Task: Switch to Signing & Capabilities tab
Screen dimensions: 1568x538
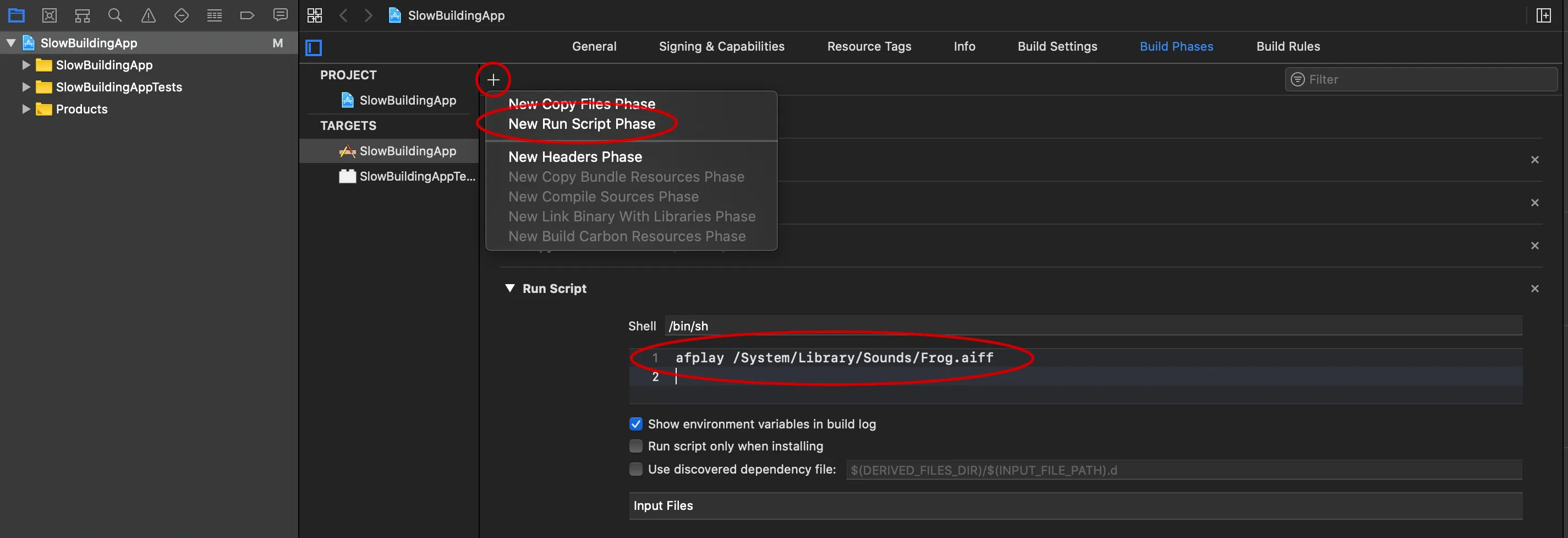Action: tap(721, 46)
